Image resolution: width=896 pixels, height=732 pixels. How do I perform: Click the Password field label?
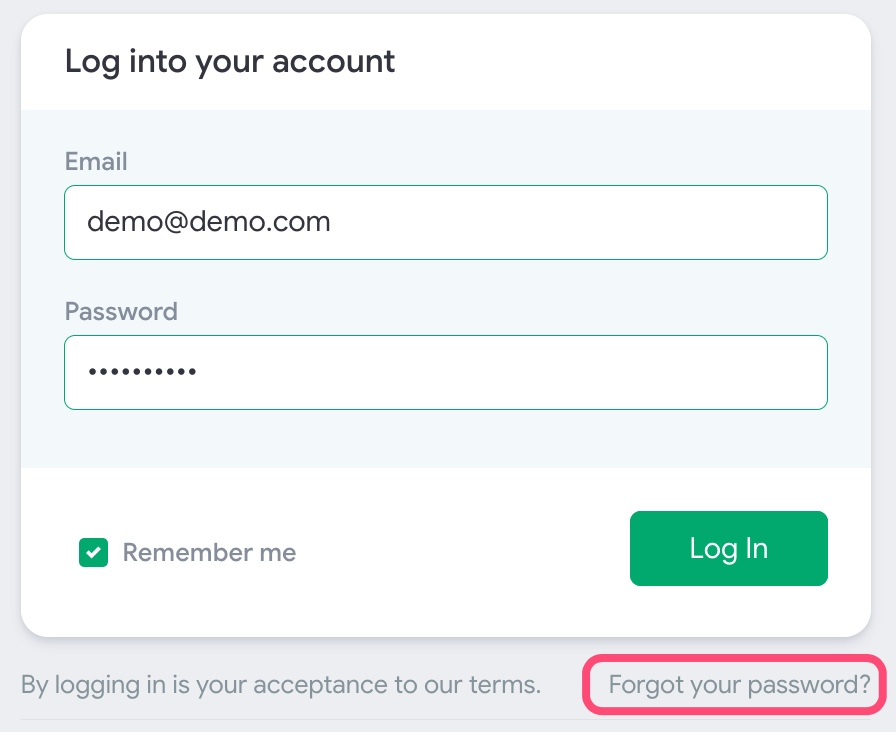point(121,311)
